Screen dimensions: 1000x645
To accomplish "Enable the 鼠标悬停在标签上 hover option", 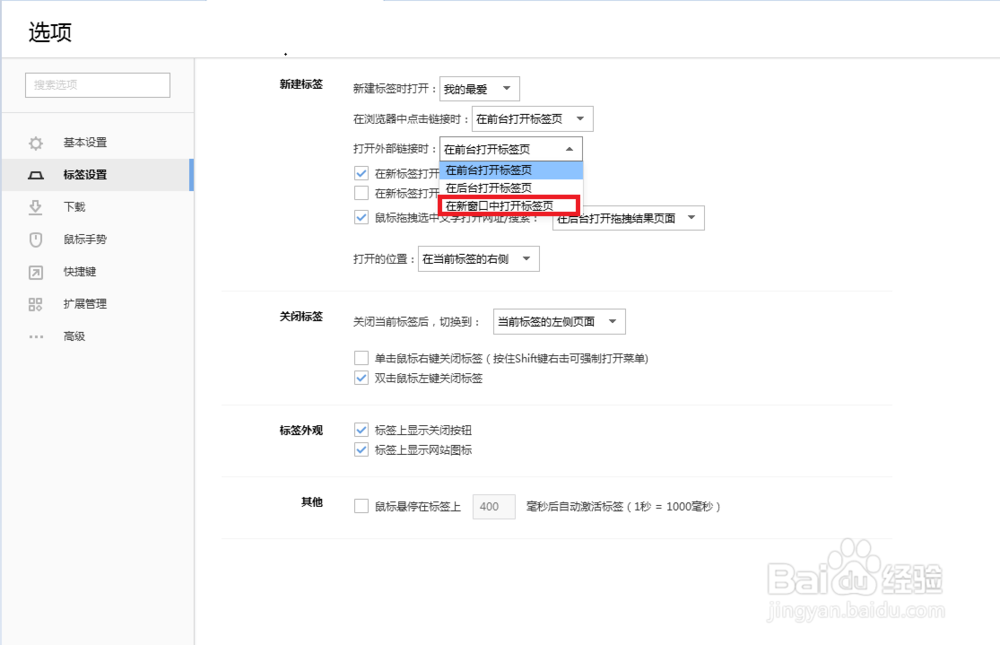I will [361, 506].
